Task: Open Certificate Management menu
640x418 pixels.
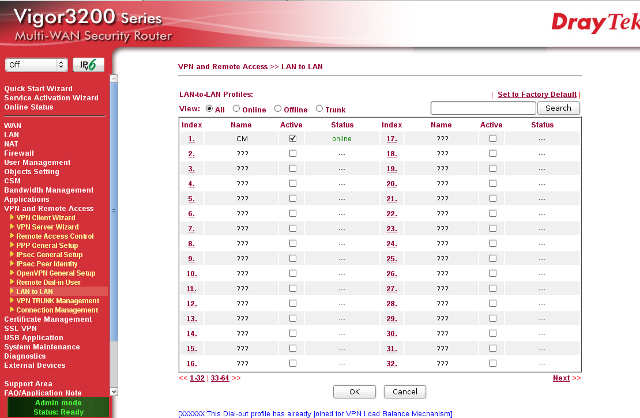Action: tap(48, 319)
